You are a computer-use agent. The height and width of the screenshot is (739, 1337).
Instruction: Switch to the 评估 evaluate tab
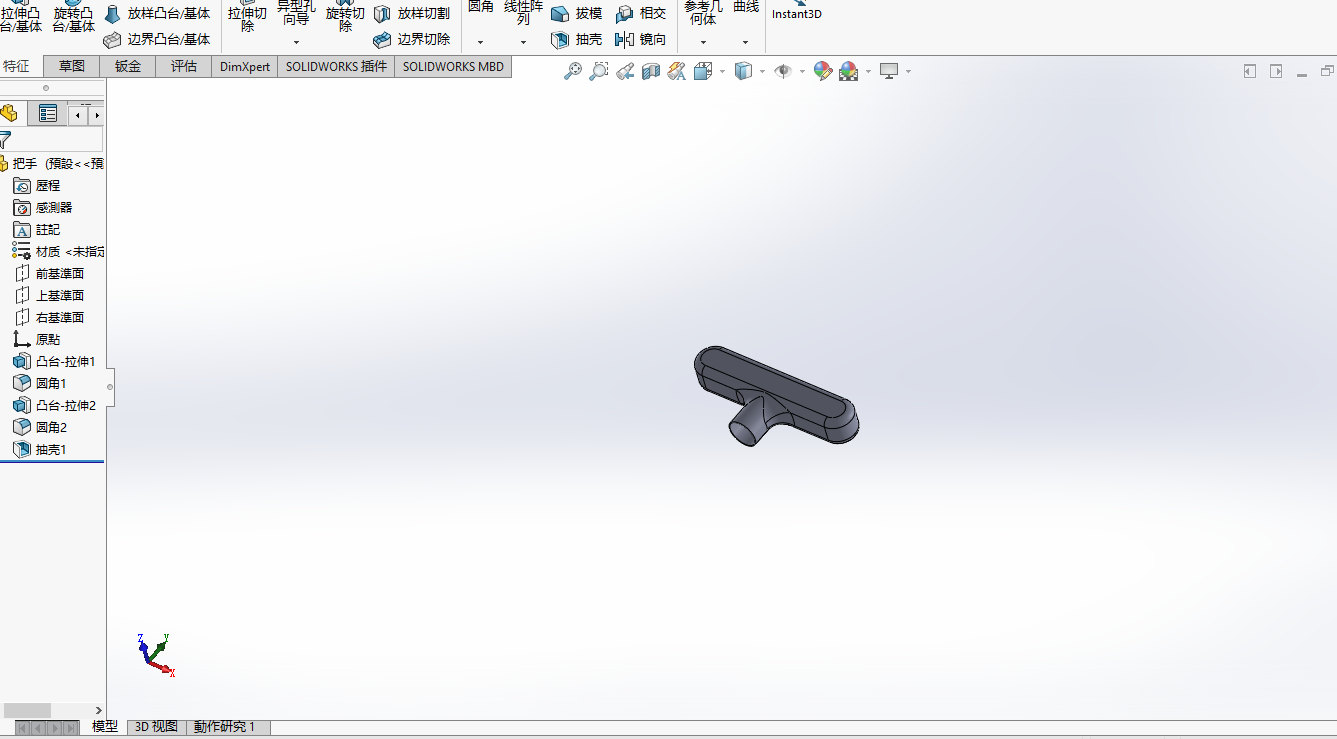point(184,66)
